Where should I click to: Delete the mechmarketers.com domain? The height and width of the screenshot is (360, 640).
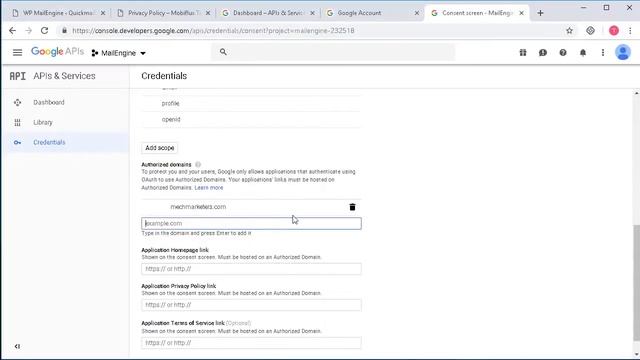352,207
